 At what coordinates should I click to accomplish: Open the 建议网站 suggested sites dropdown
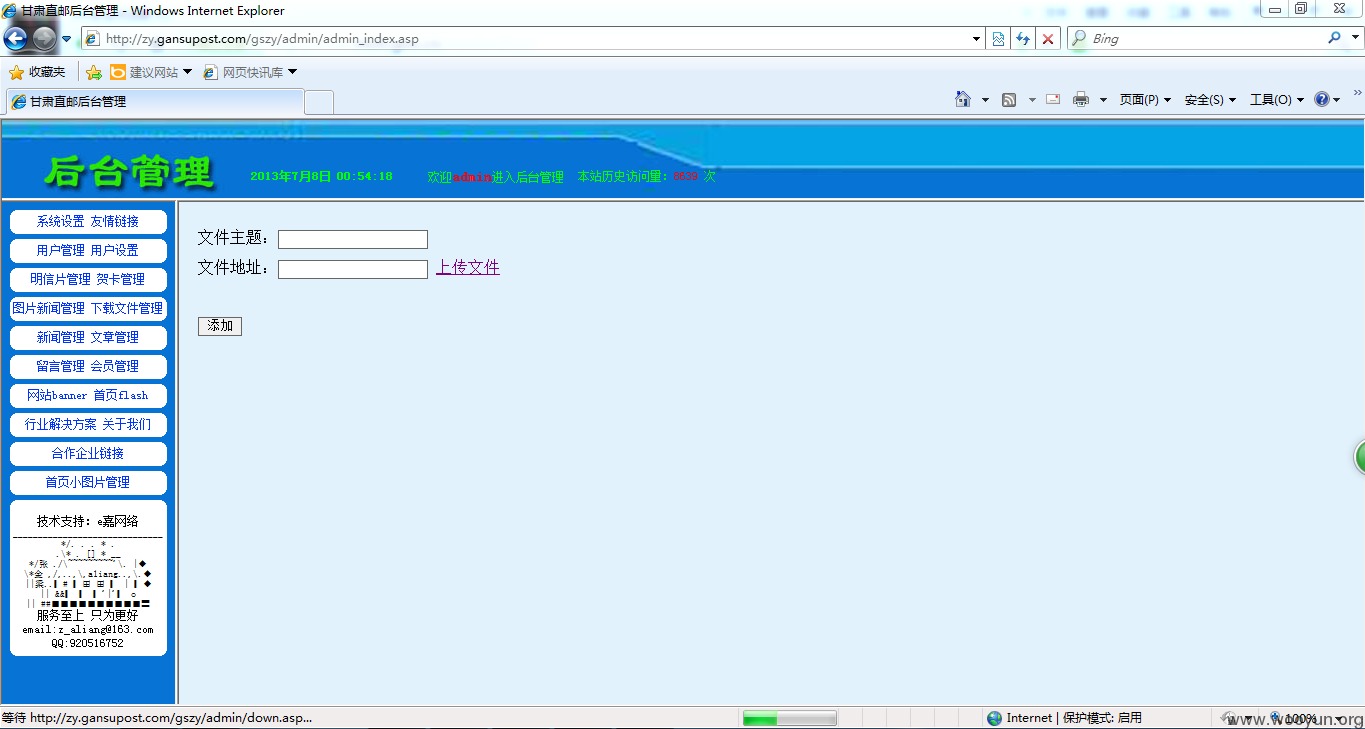click(151, 72)
